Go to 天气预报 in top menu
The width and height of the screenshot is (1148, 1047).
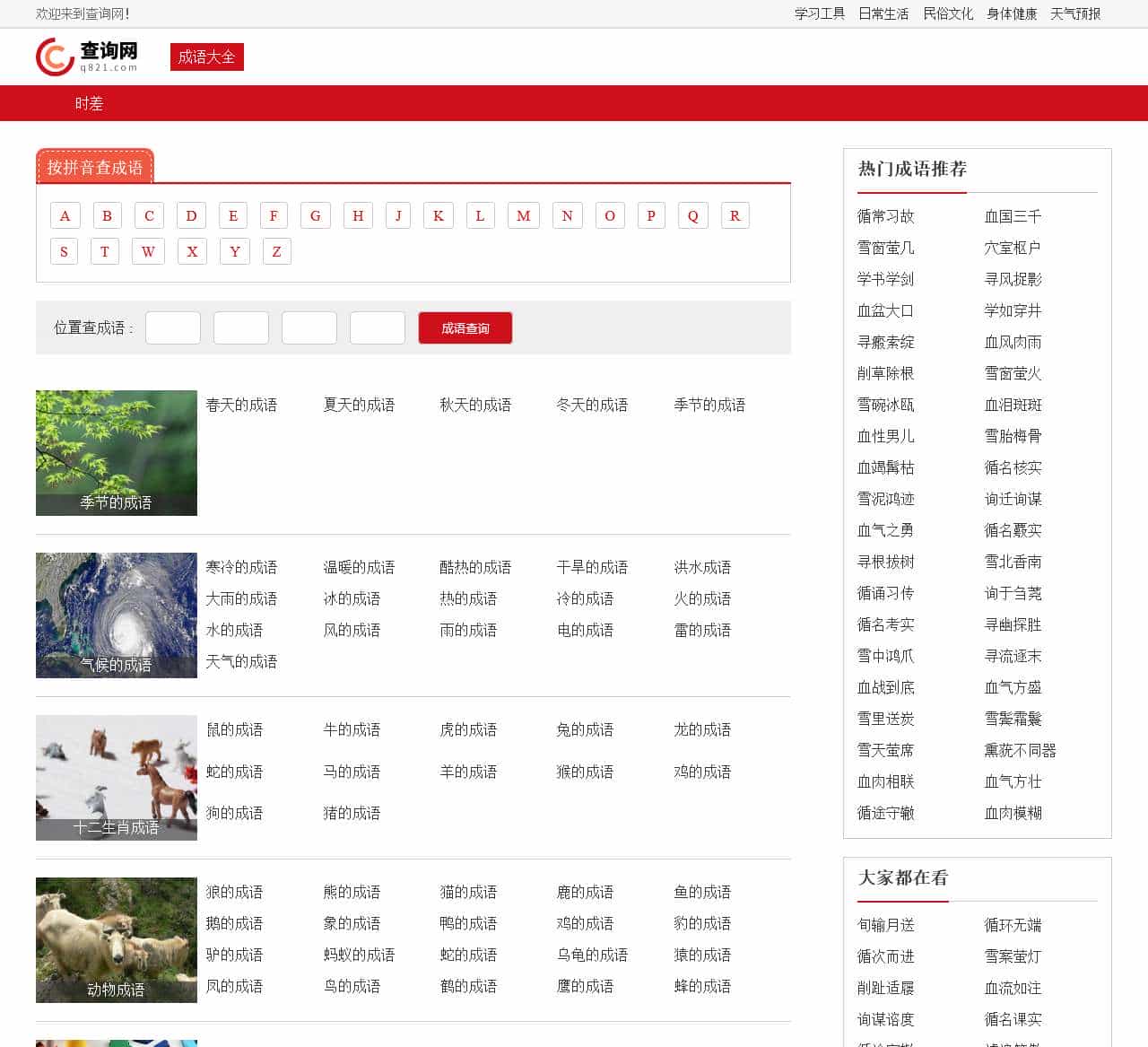(1074, 13)
